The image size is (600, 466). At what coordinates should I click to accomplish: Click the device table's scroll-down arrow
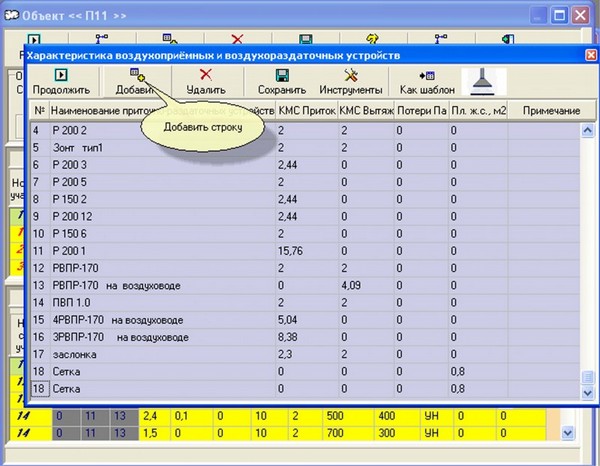(587, 393)
